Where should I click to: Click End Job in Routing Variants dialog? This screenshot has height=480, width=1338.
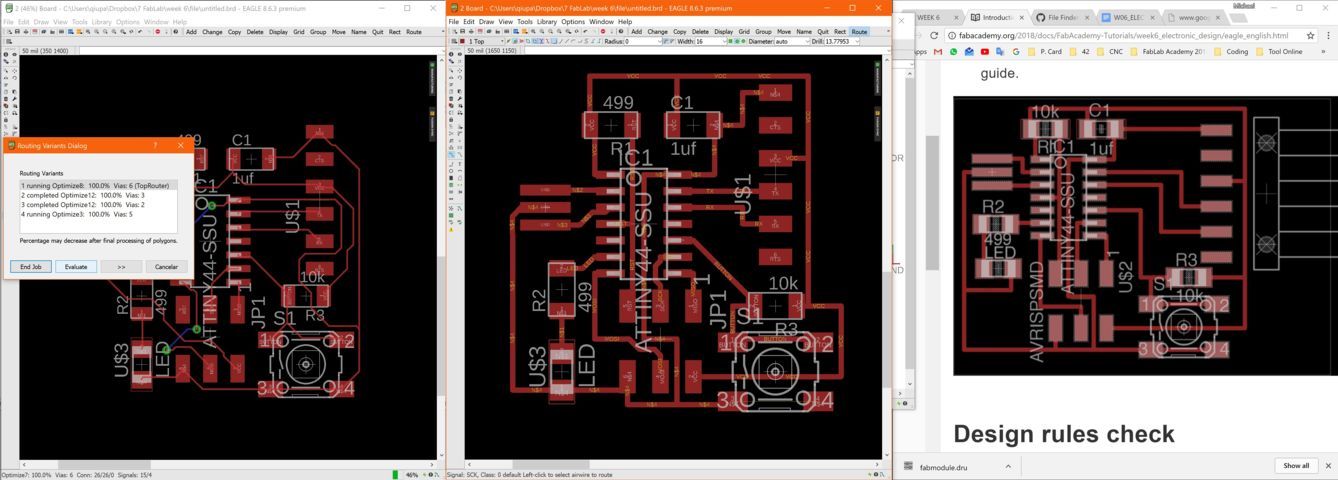(31, 267)
